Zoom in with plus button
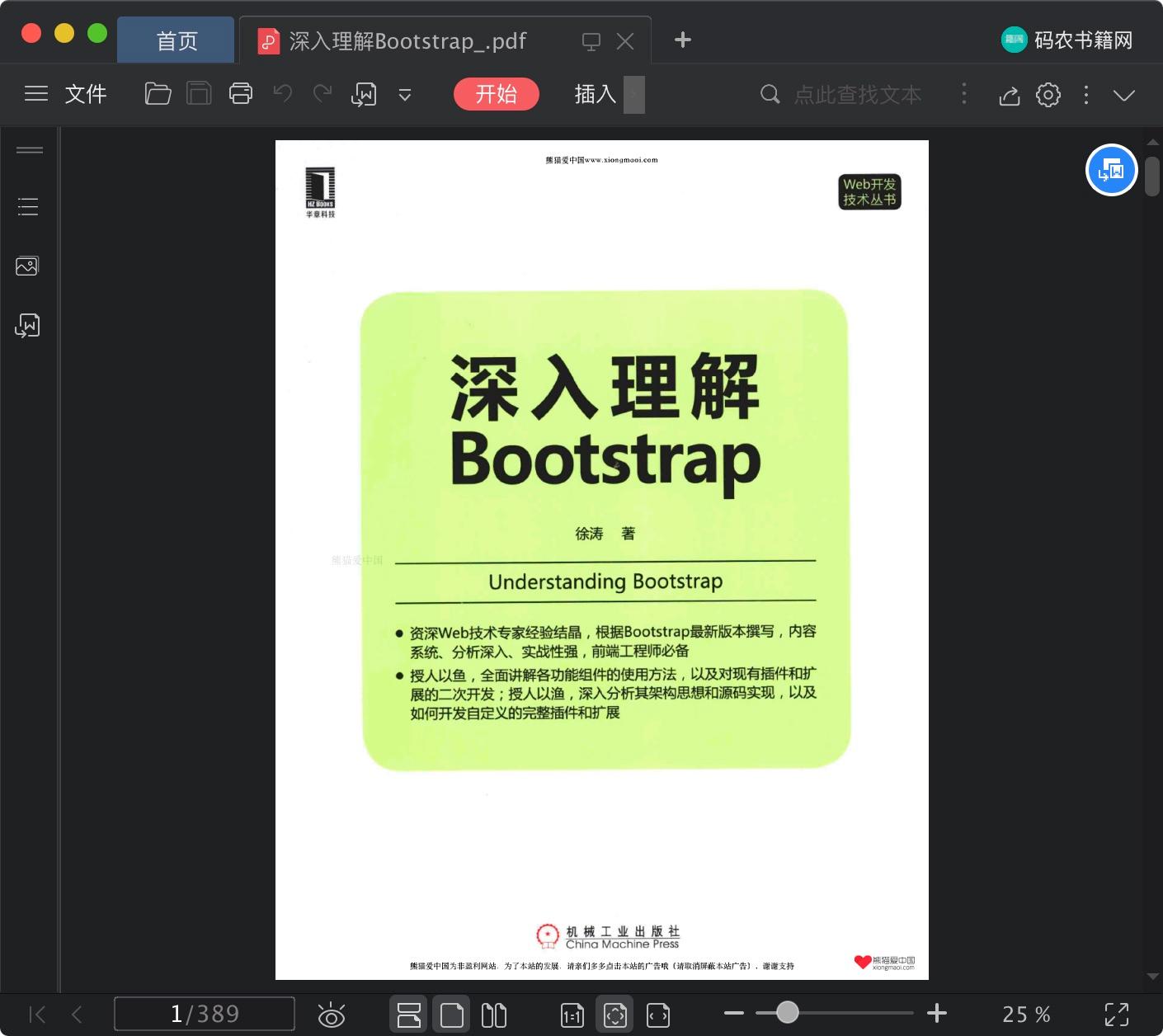The width and height of the screenshot is (1163, 1036). 937,1013
